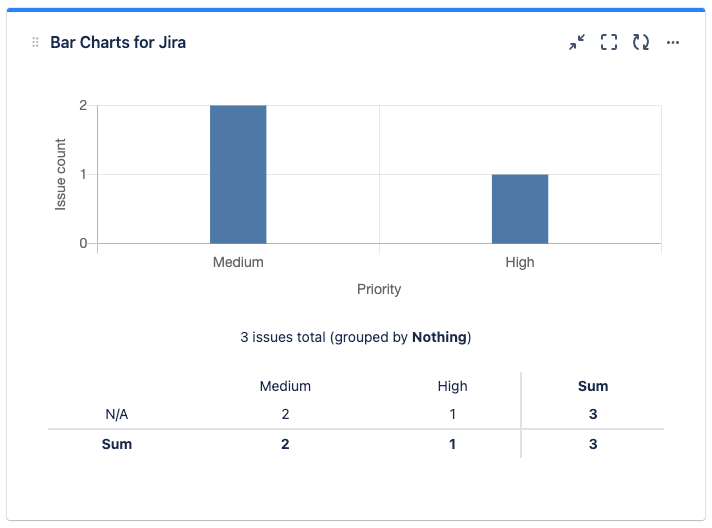The width and height of the screenshot is (712, 528).
Task: Select the Sum row label in table
Action: click(x=117, y=444)
